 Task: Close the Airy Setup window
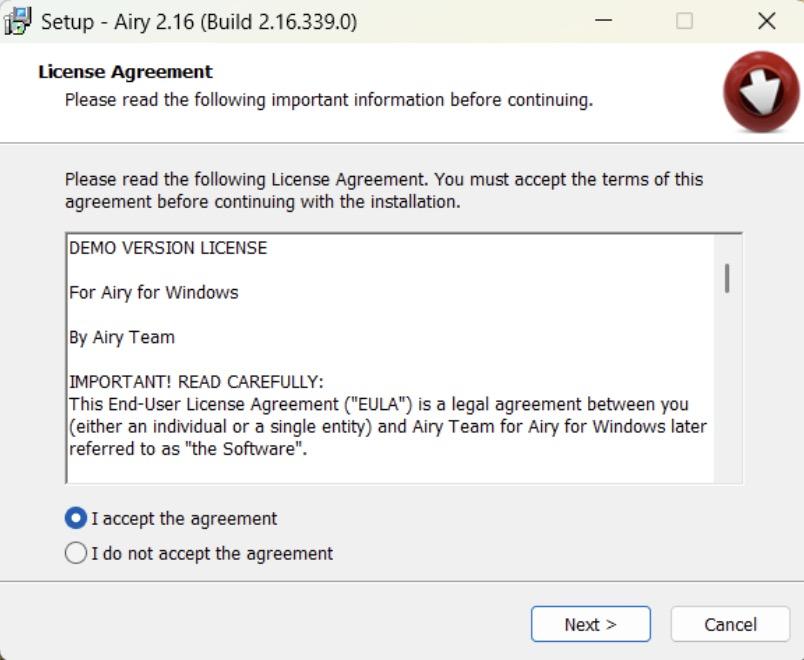(x=767, y=21)
